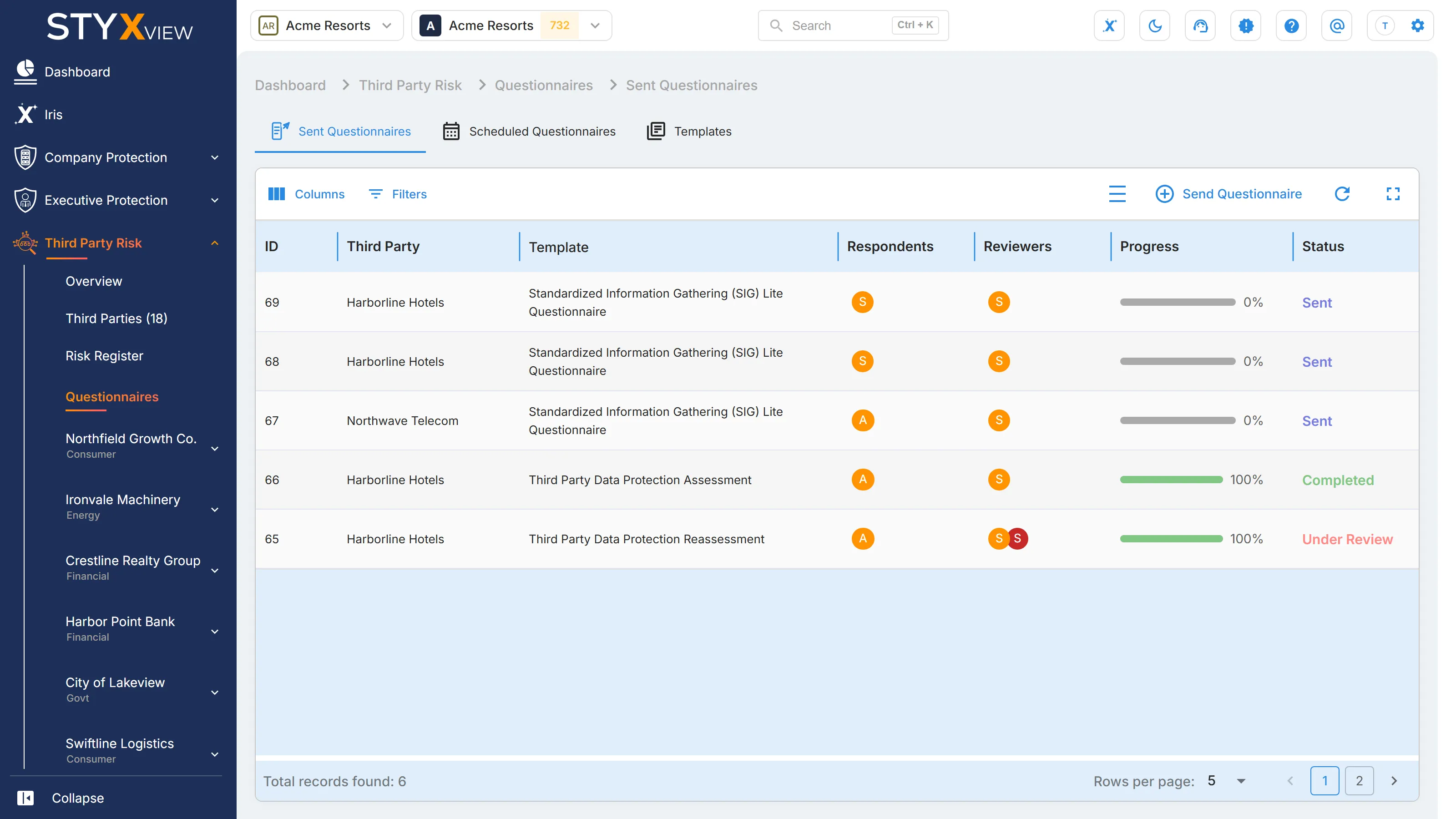Click previous page arrow
The image size is (1456, 819).
(1290, 781)
